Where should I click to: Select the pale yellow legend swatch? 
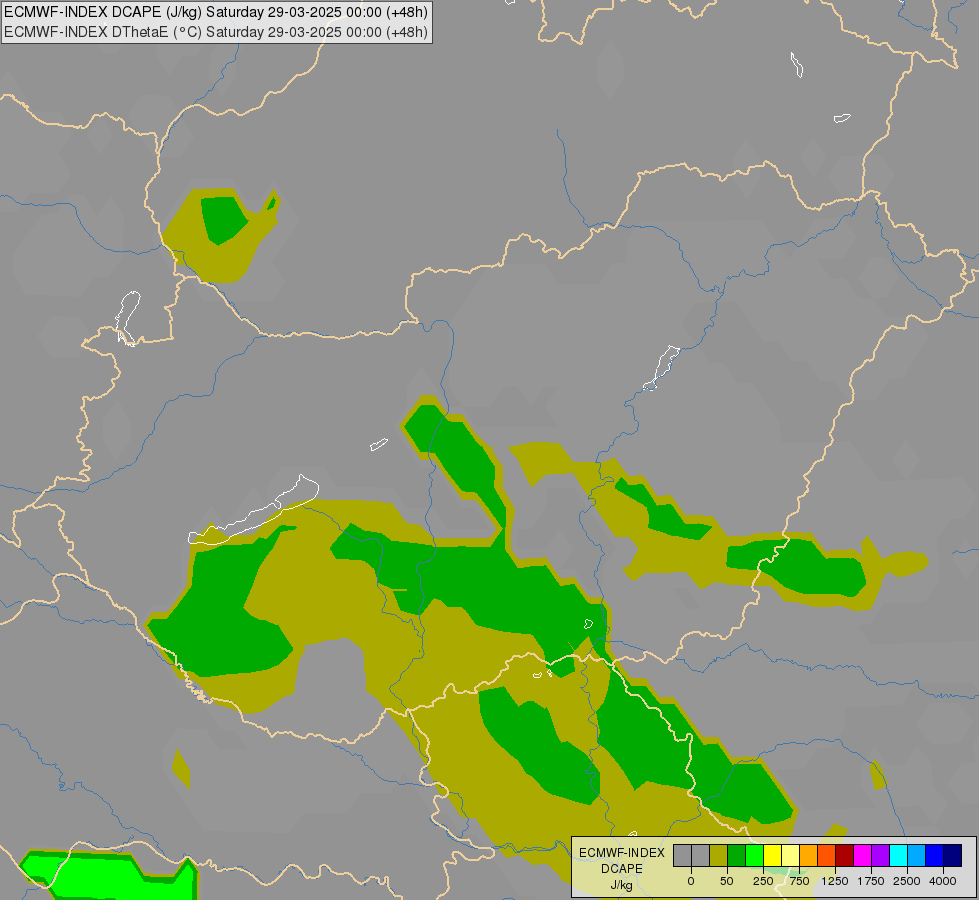pyautogui.click(x=790, y=855)
